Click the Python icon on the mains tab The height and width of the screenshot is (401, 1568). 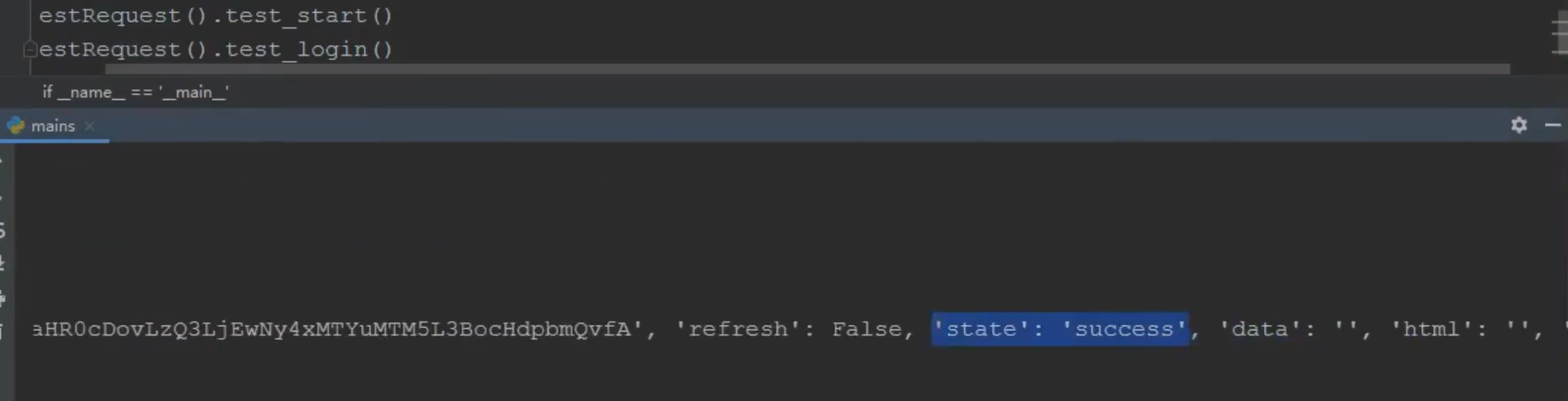click(16, 126)
